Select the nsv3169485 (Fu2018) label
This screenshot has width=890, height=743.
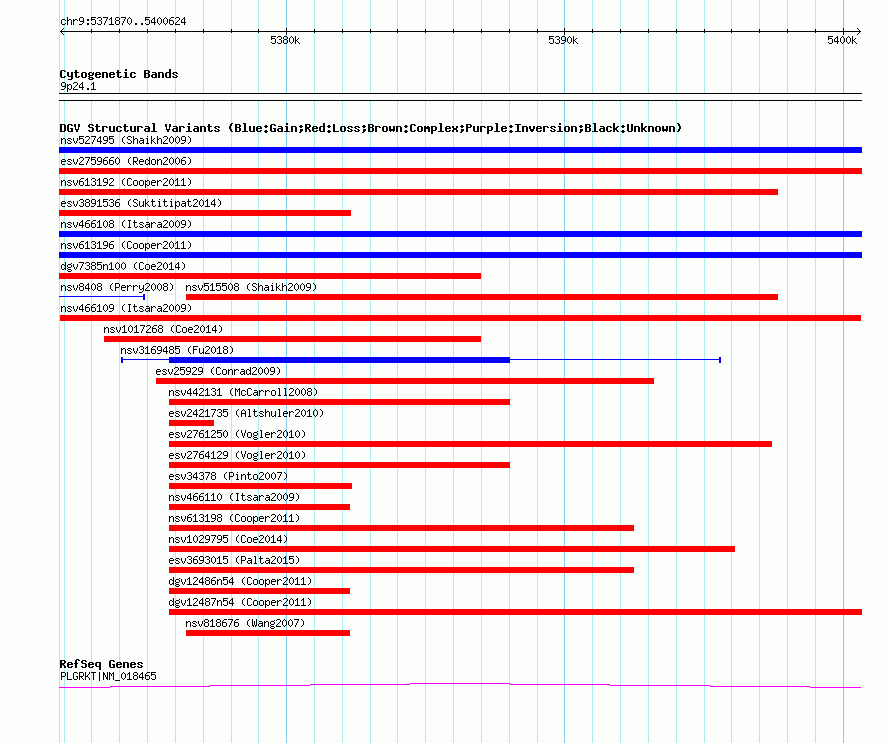coord(177,350)
